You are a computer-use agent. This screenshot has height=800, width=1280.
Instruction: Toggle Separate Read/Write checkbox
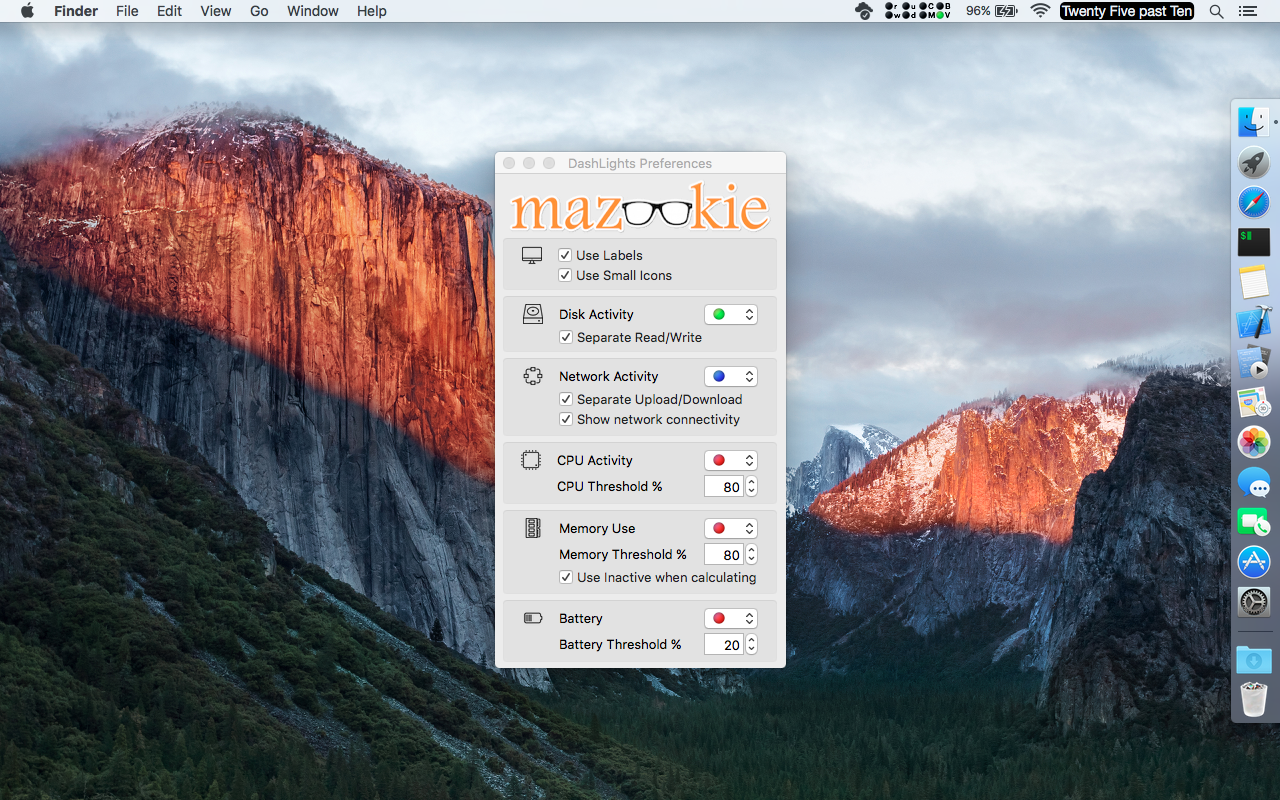[x=566, y=337]
